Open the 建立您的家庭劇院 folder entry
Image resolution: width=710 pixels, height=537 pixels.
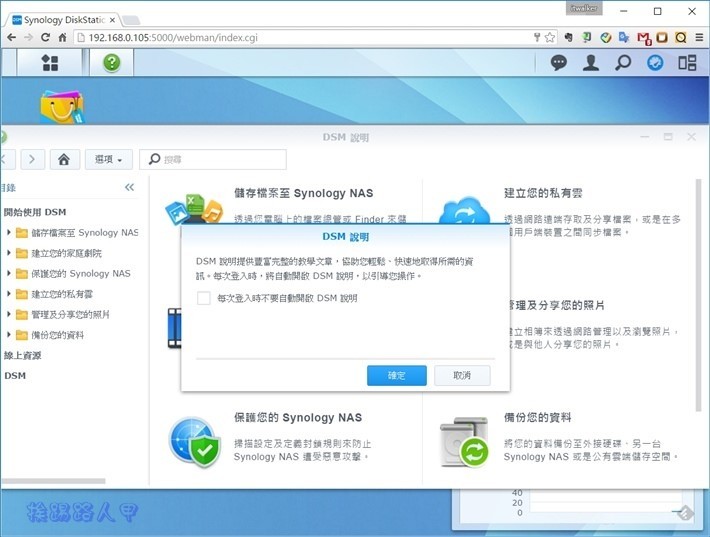click(59, 253)
